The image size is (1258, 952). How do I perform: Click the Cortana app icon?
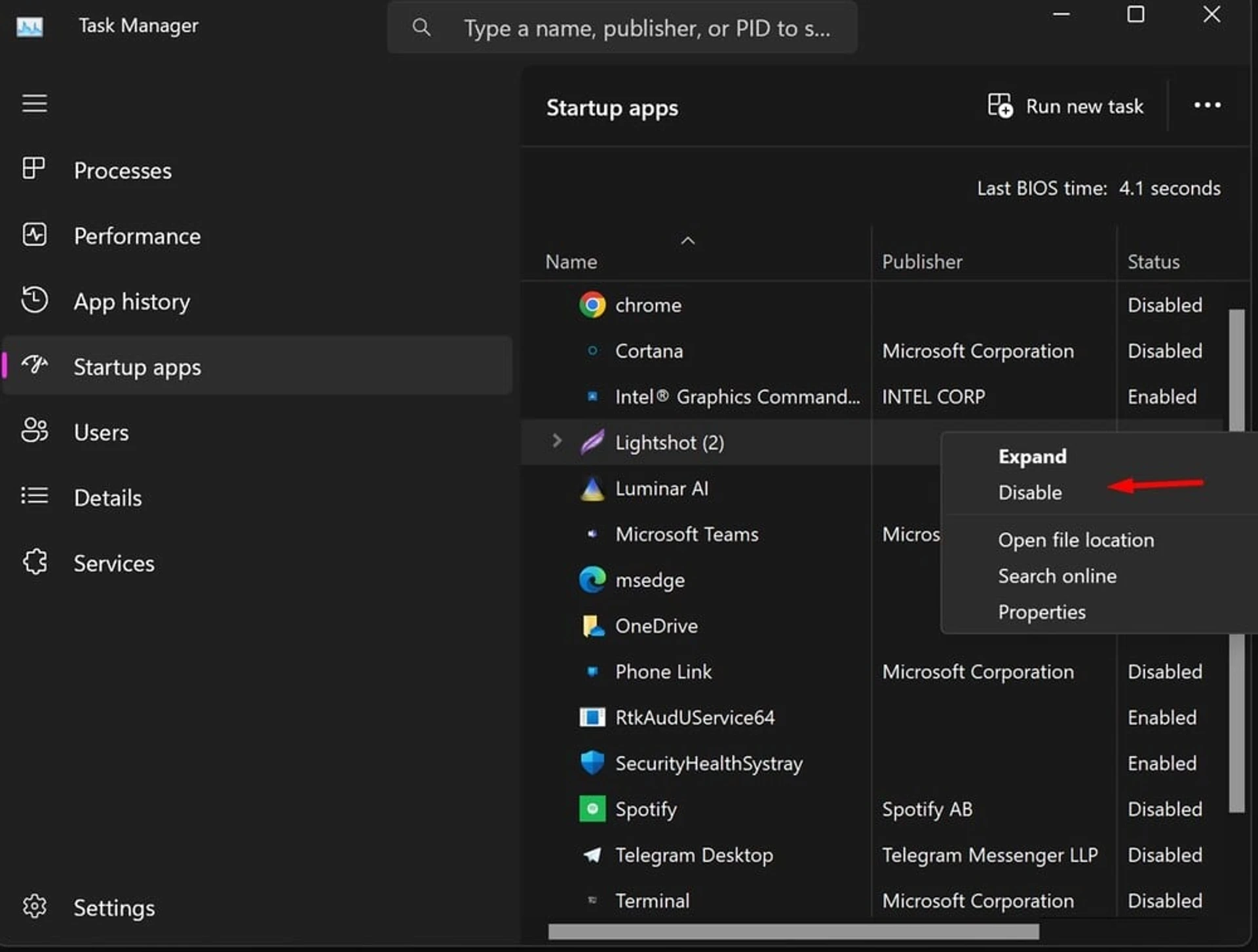click(592, 351)
